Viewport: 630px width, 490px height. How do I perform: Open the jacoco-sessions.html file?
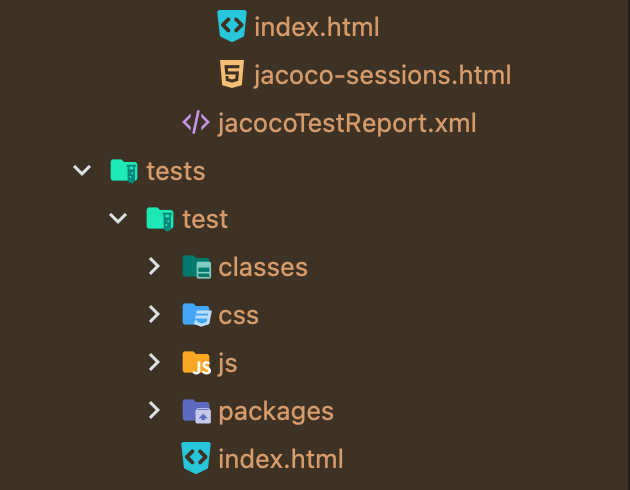pyautogui.click(x=382, y=75)
